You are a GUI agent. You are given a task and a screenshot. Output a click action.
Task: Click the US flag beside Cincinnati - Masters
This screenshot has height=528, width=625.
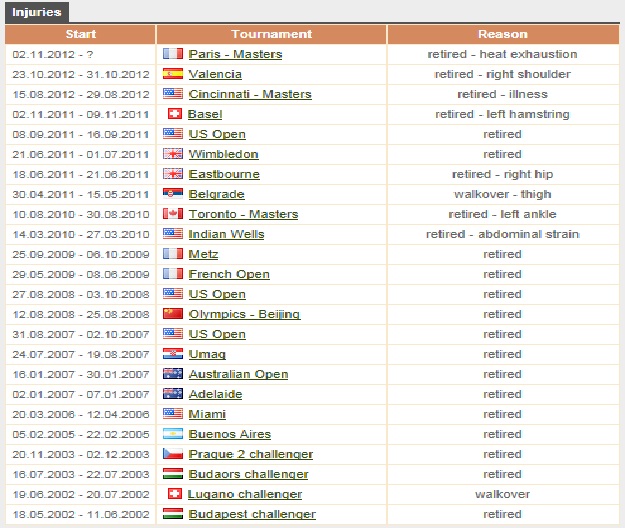[x=173, y=93]
